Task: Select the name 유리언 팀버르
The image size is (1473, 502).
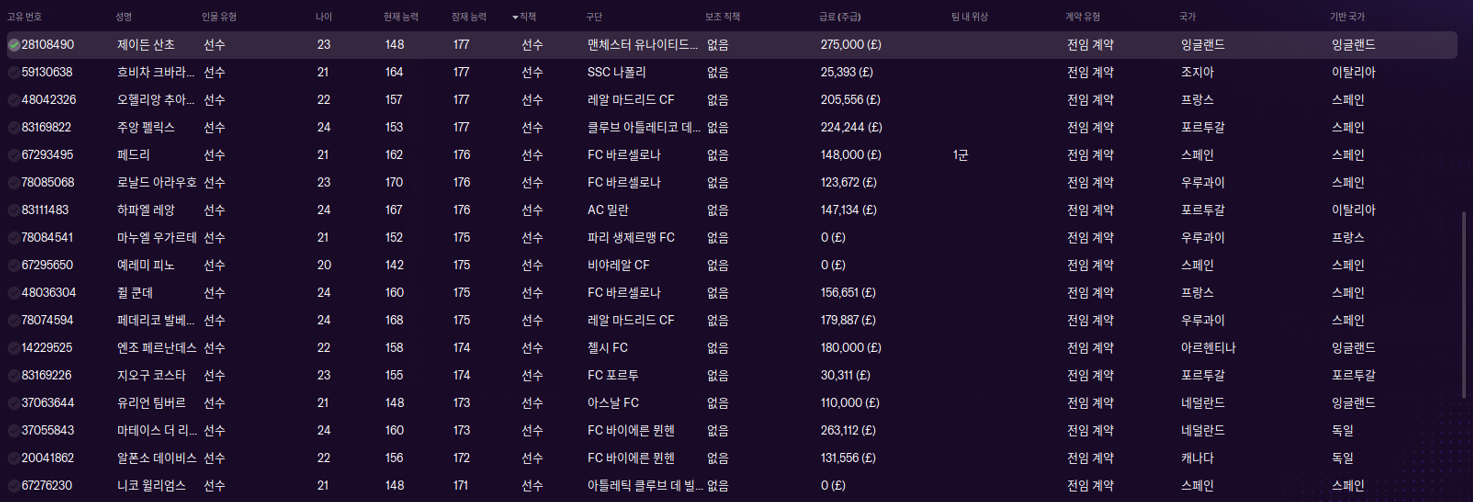Action: coord(151,403)
